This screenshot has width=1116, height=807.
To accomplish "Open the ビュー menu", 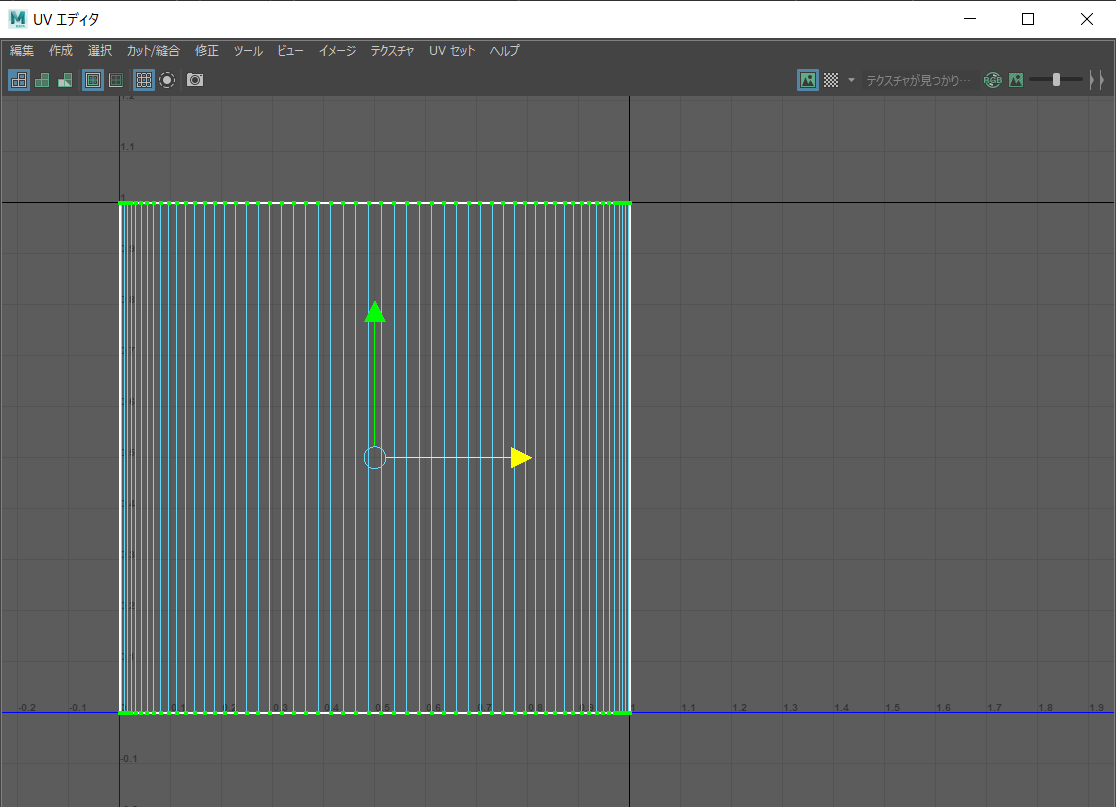I will point(290,51).
